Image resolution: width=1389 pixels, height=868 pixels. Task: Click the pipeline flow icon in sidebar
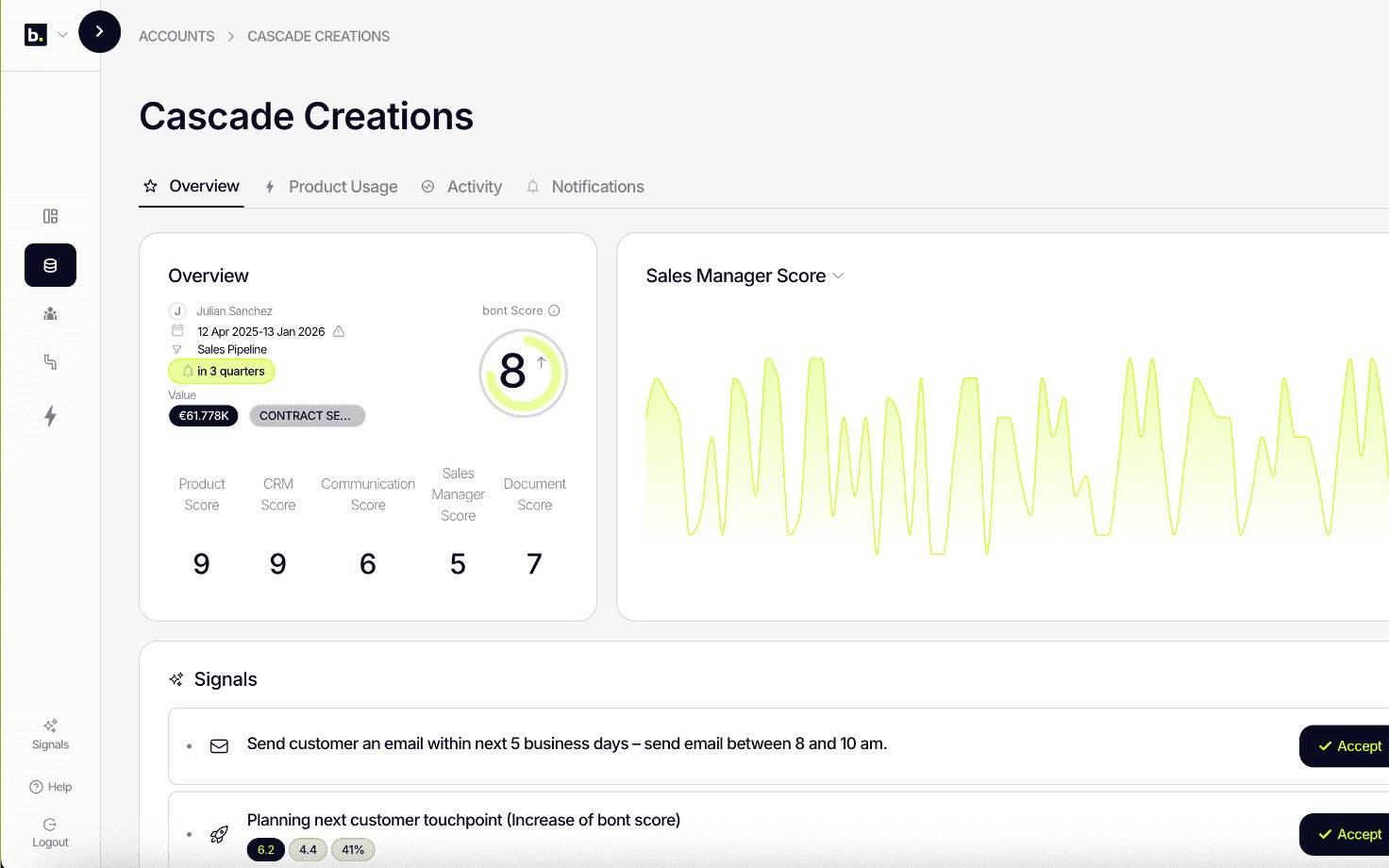[50, 362]
